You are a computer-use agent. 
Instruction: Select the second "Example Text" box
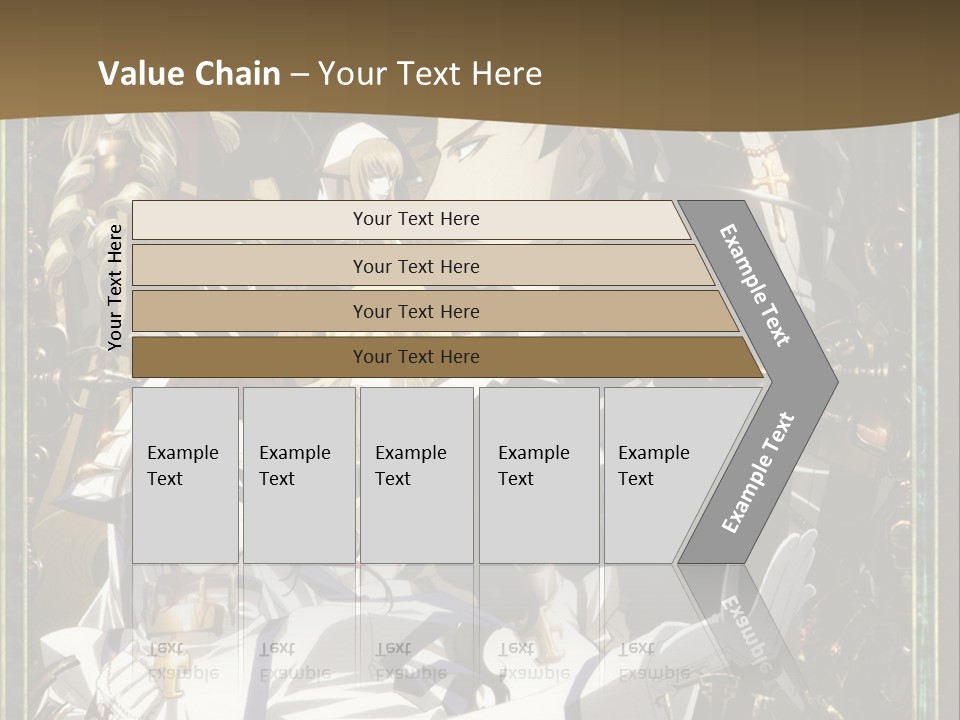click(298, 475)
